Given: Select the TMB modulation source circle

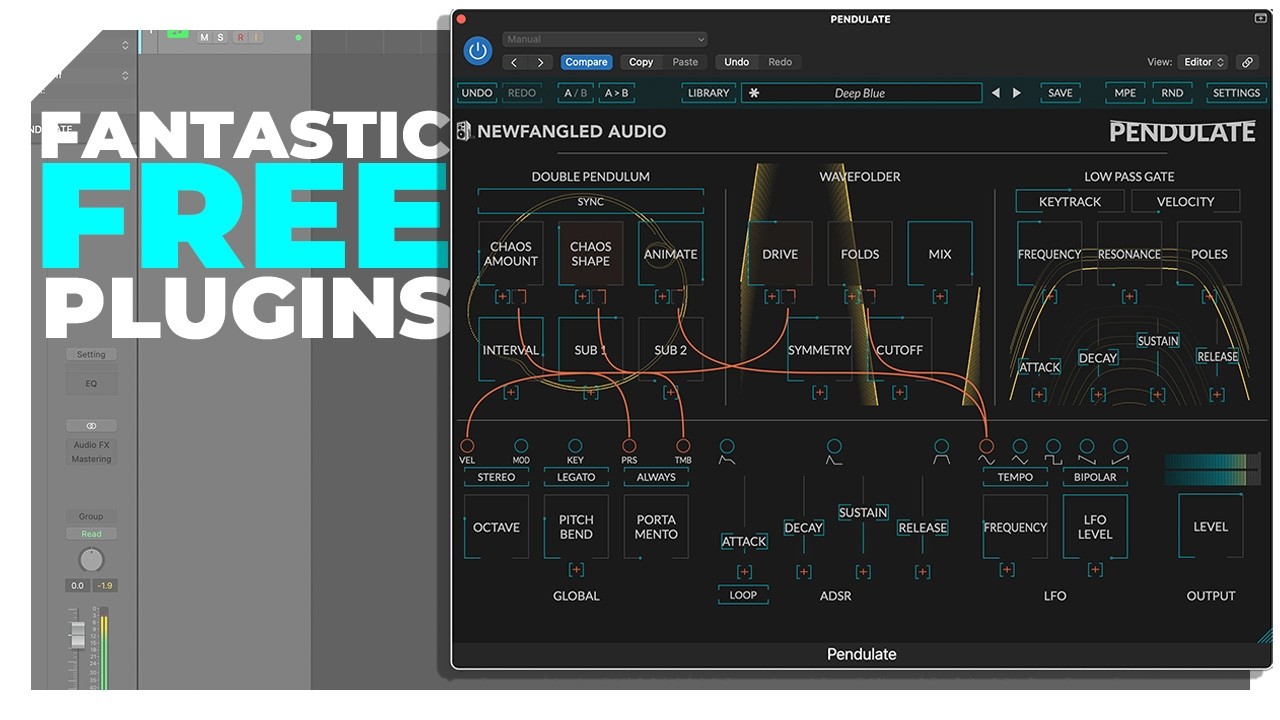Looking at the screenshot, I should tap(683, 446).
